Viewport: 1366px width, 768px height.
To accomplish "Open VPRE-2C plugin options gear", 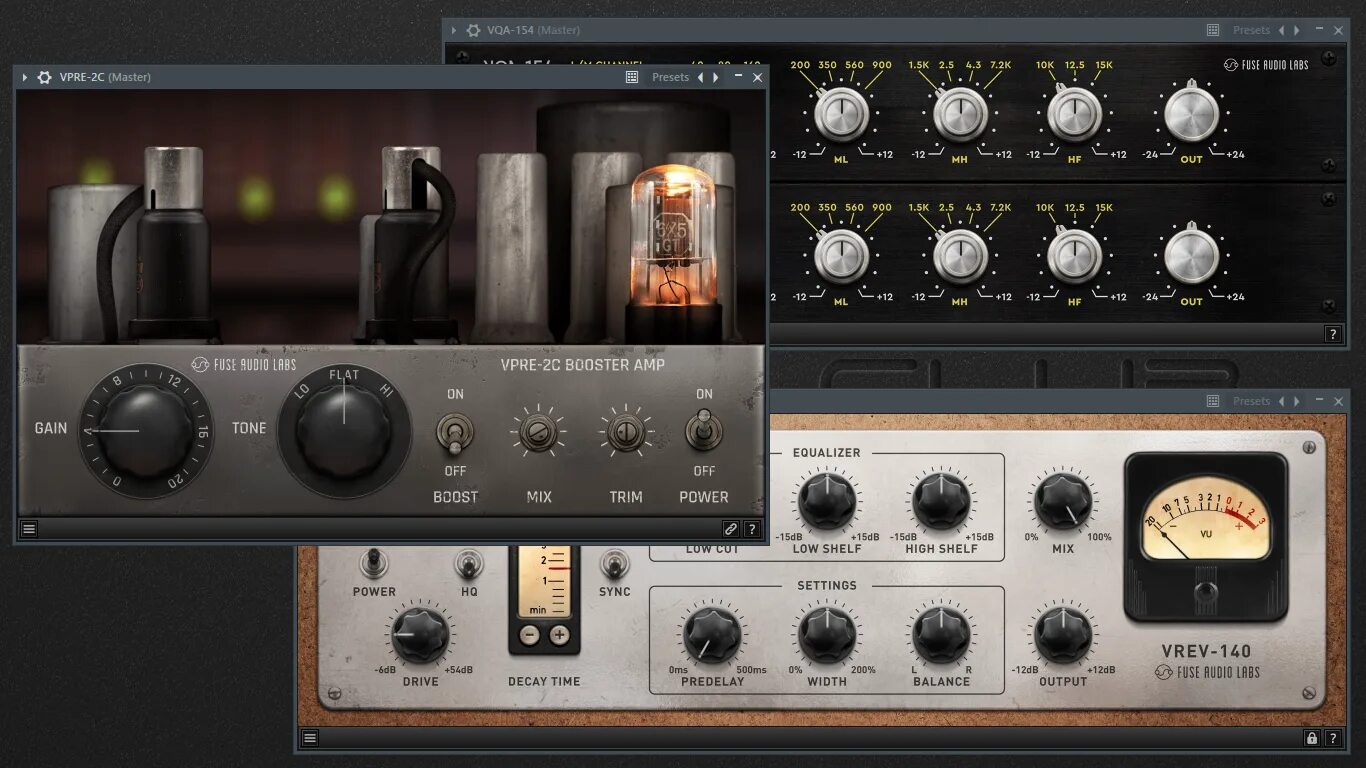I will (x=44, y=77).
